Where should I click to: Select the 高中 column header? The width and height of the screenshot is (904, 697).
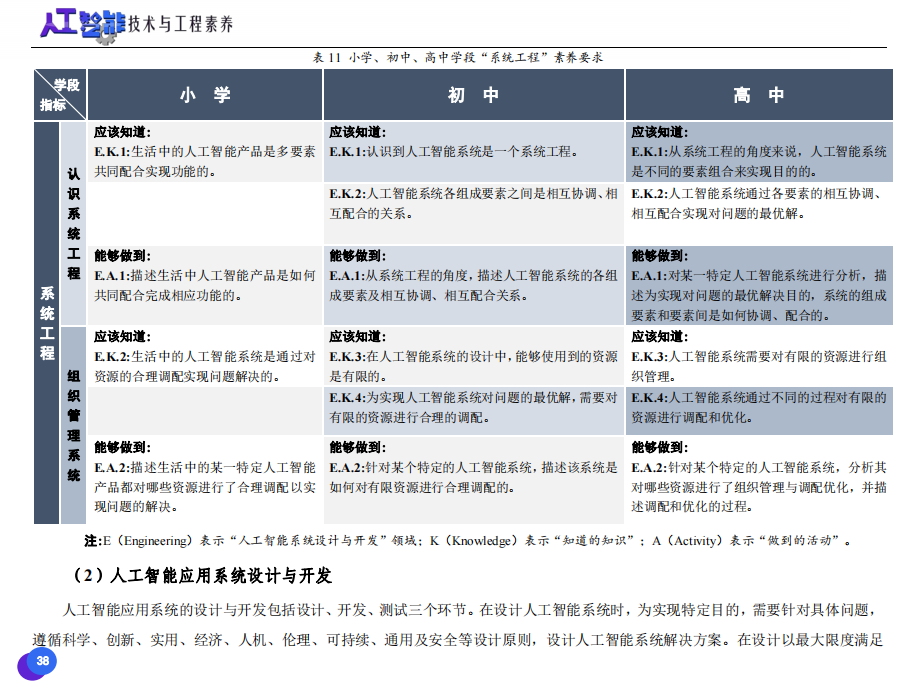[758, 95]
